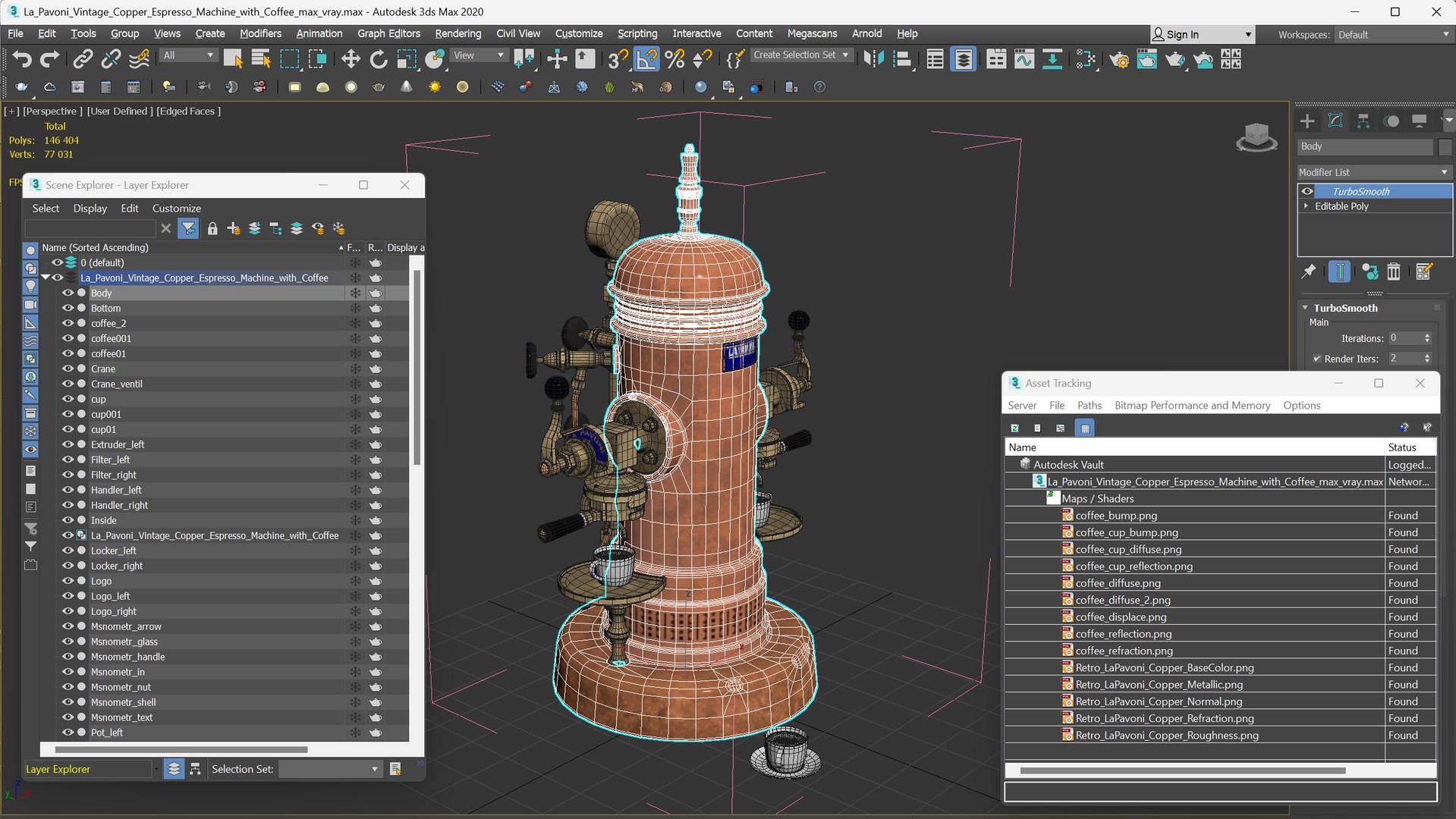Click the Mirror tool icon

(873, 59)
